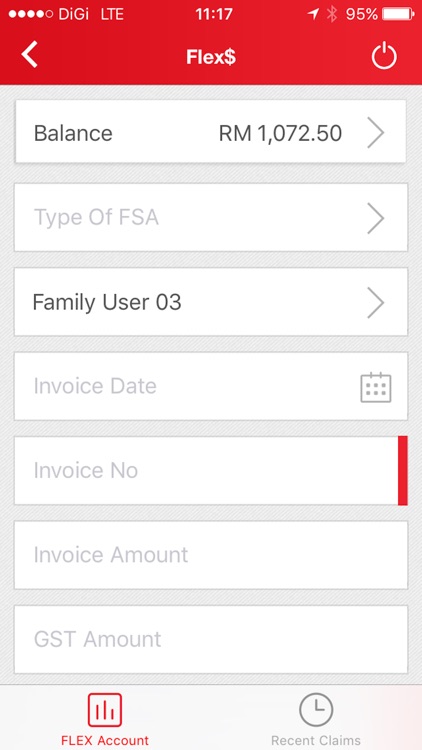Select the Type Of FSA field
422x750 pixels.
211,217
